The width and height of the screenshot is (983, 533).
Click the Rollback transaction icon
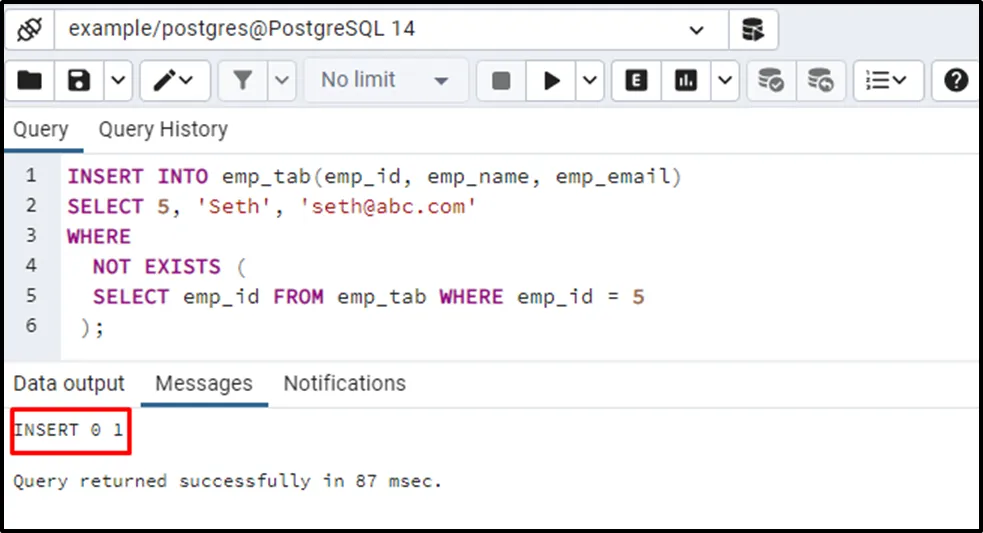point(820,80)
